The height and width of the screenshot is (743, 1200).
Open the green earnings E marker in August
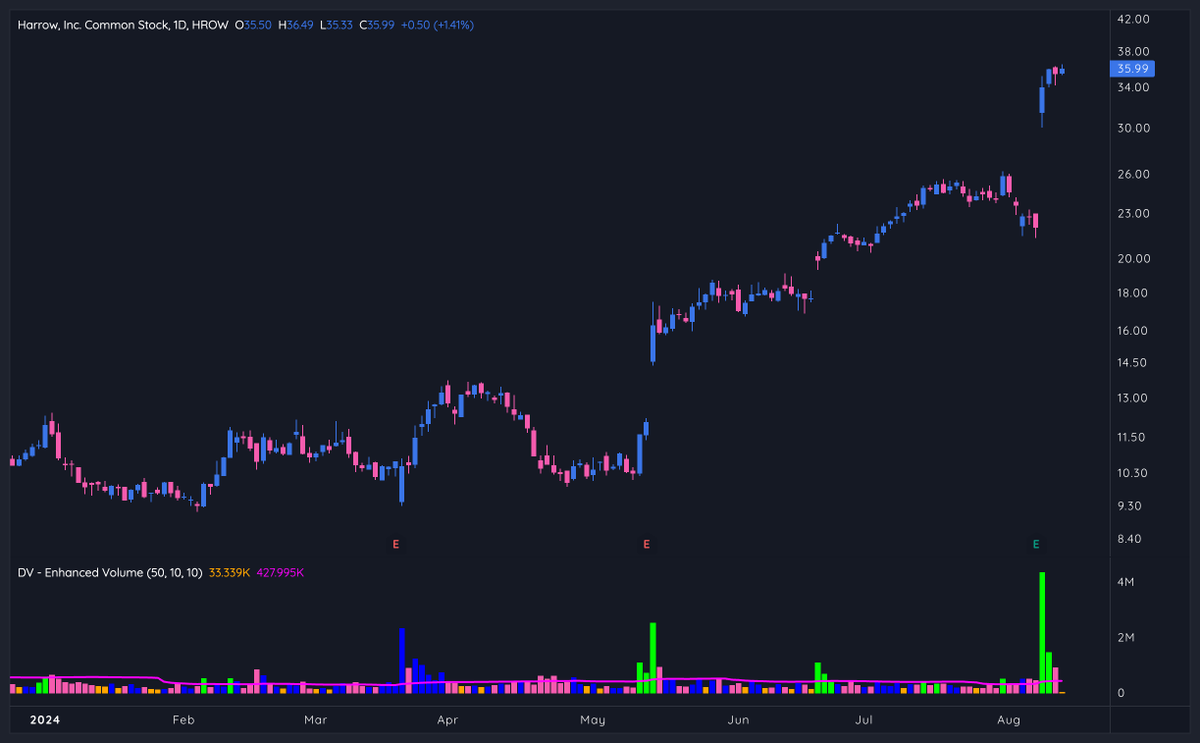coord(1036,544)
